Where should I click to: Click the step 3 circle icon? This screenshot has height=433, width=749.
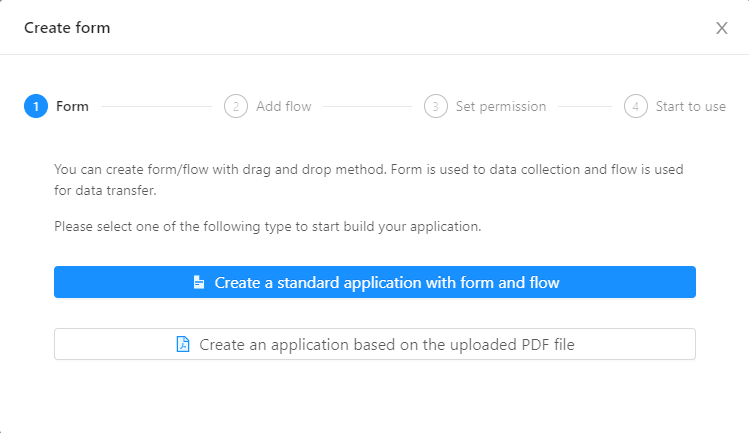click(x=436, y=106)
